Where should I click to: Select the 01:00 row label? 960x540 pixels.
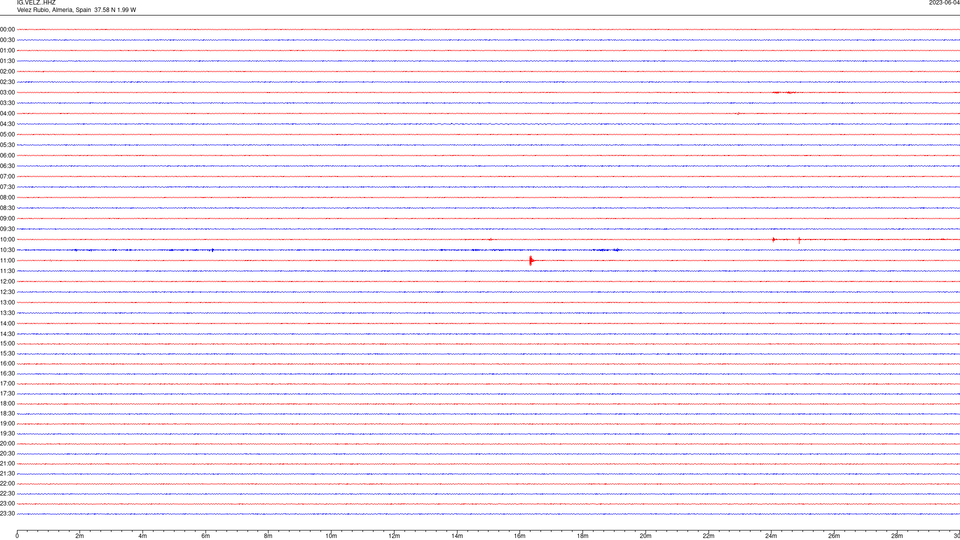(x=7, y=51)
